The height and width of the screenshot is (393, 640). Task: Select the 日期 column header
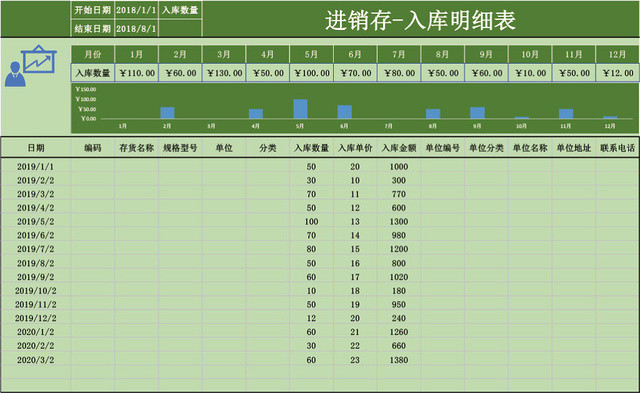[36, 148]
